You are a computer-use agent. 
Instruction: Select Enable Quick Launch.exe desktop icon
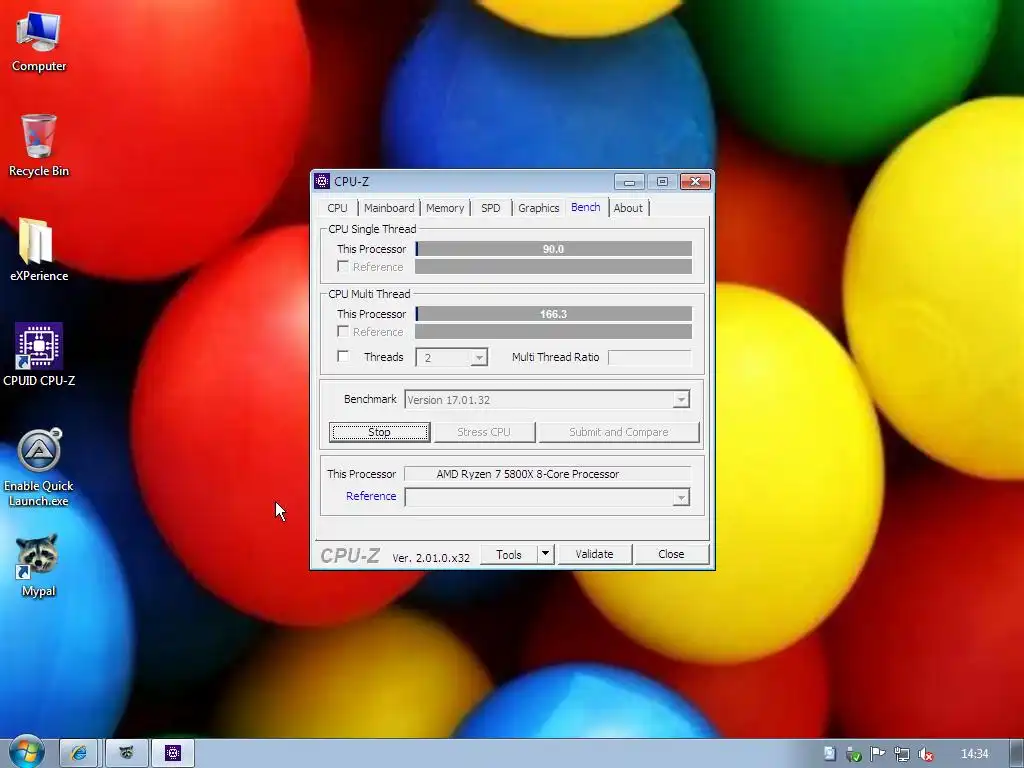[x=39, y=468]
